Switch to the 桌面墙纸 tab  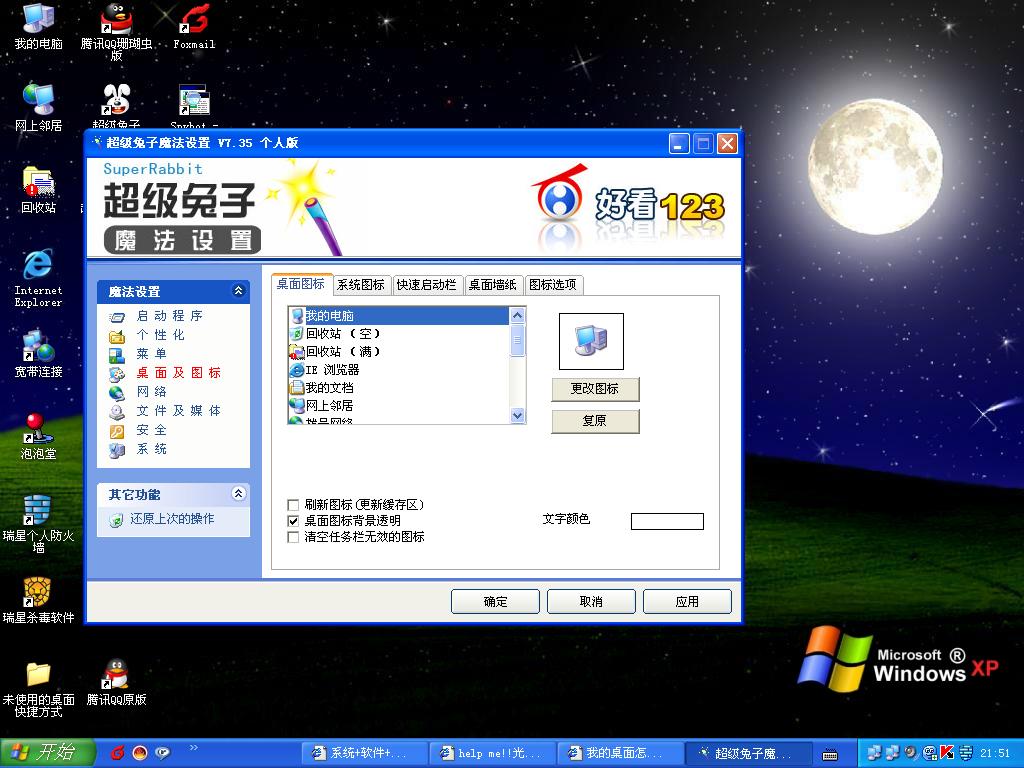click(493, 285)
